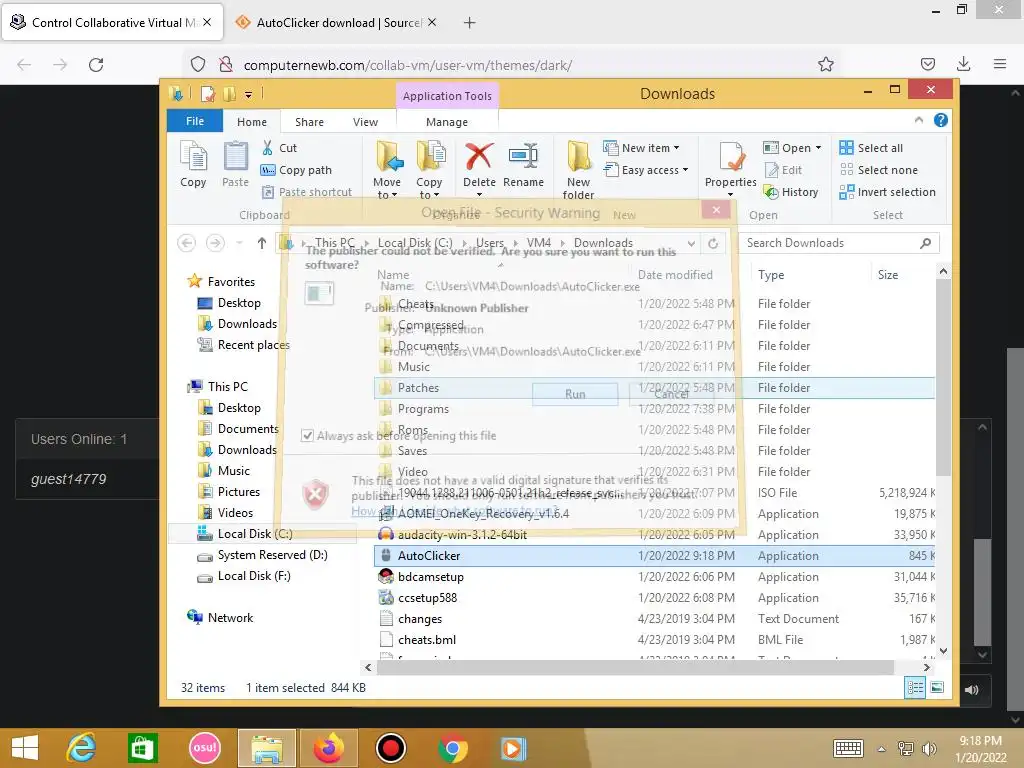Switch to details view icon in status bar
Screen dimensions: 1024x768
point(915,687)
